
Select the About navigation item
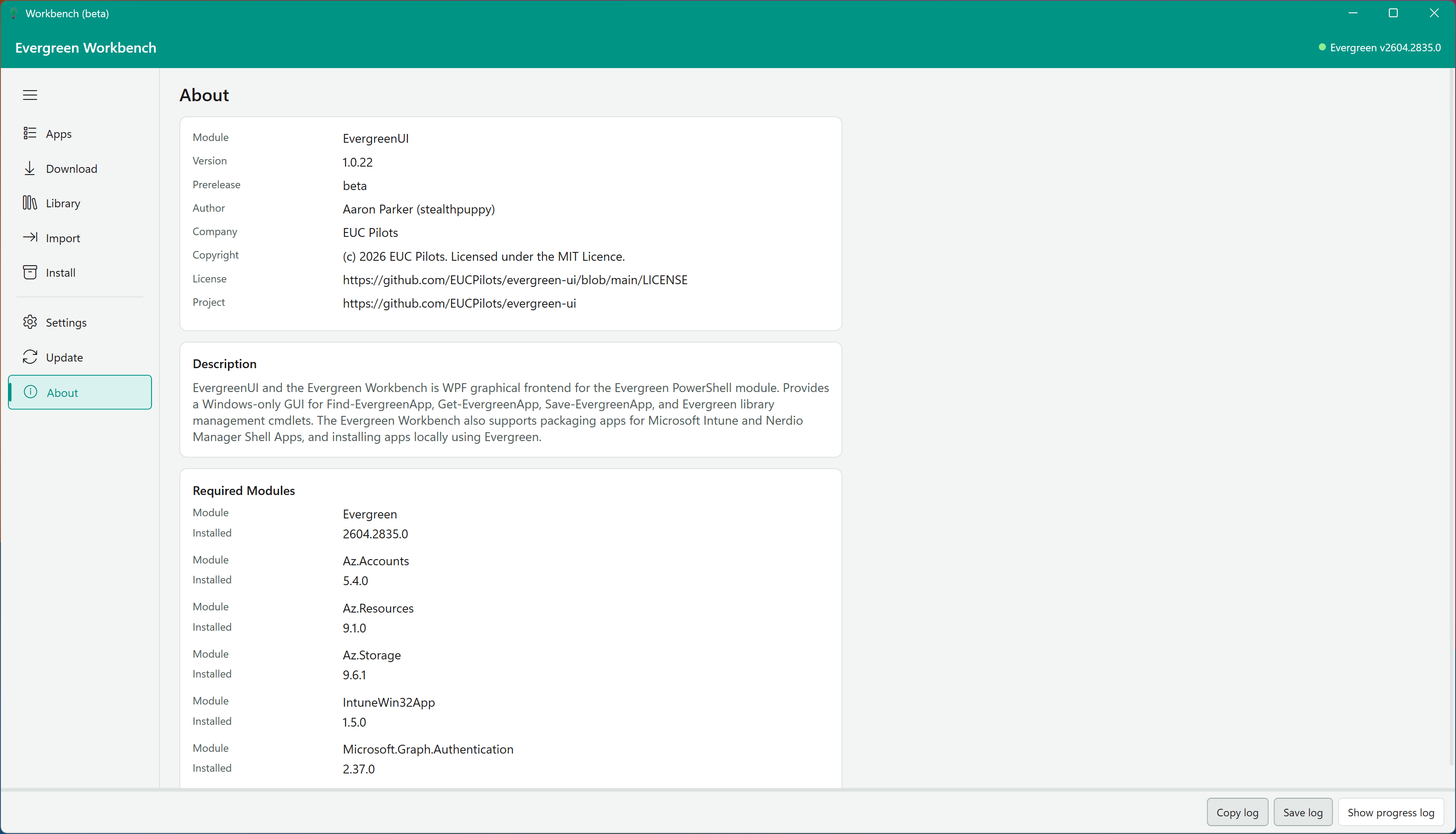80,392
